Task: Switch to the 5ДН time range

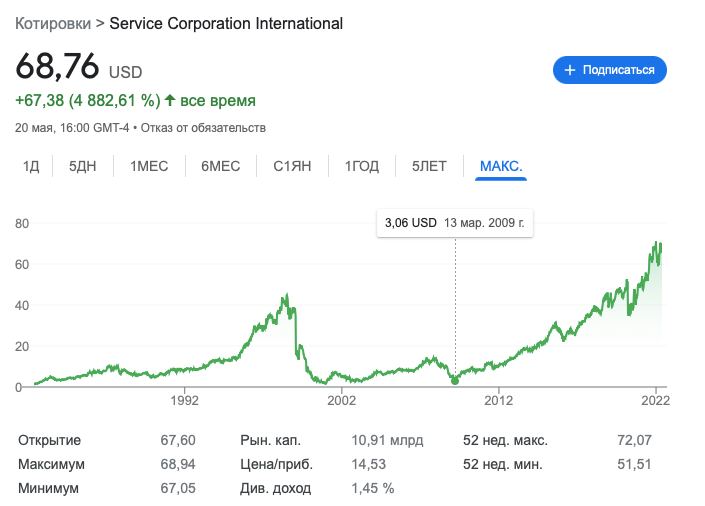Action: tap(84, 166)
